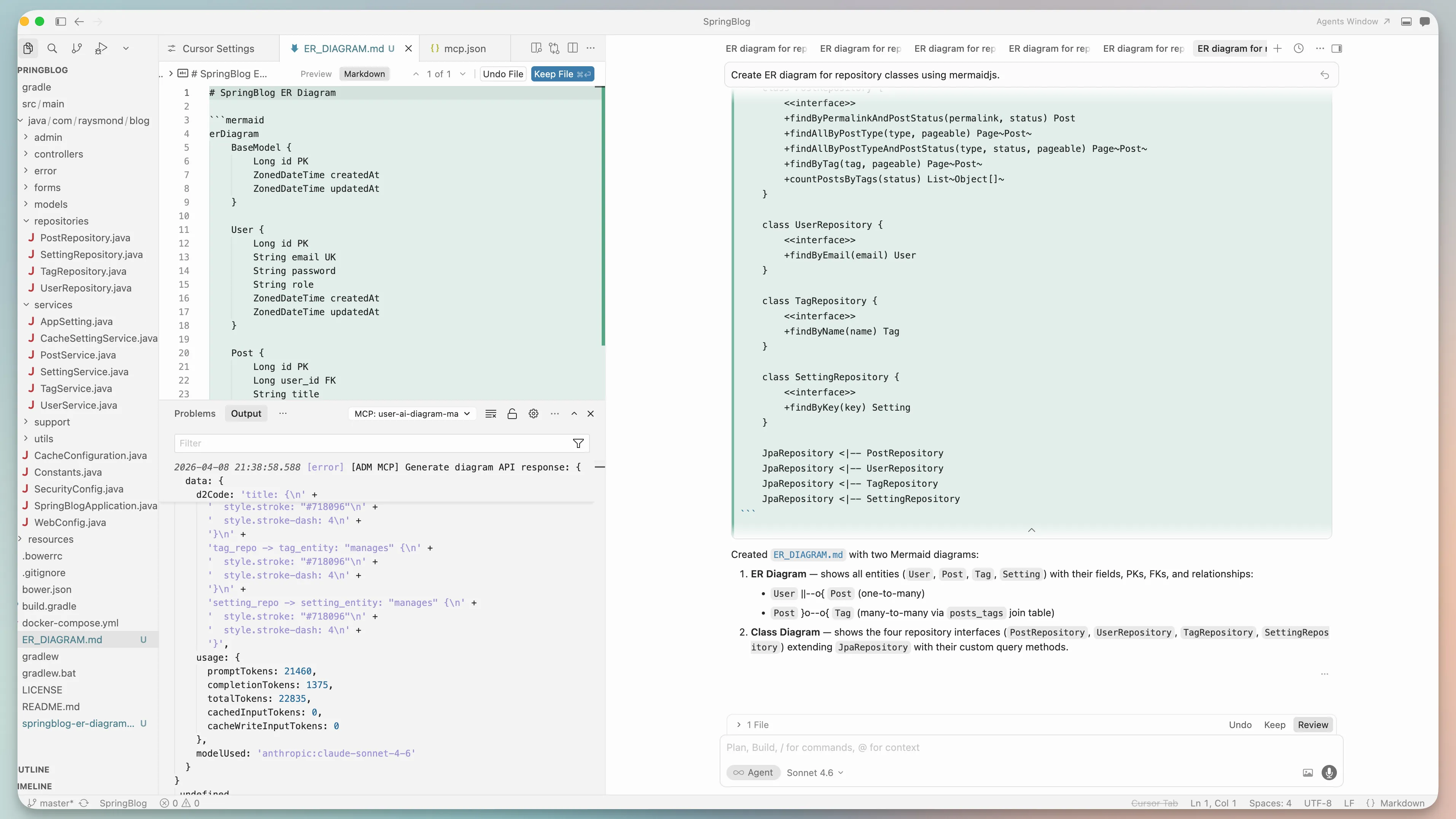The image size is (1456, 819).
Task: Collapse the repositories folder in the explorer
Action: pyautogui.click(x=62, y=221)
